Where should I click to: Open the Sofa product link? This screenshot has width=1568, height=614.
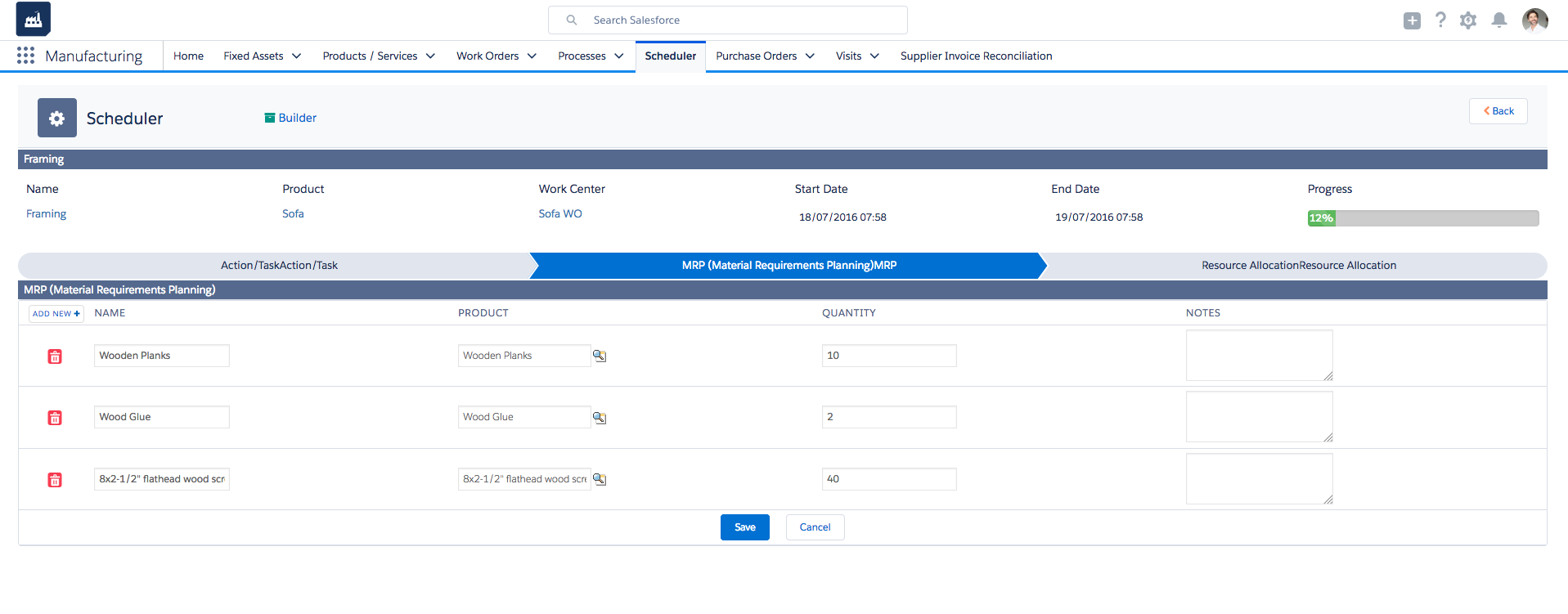pos(293,214)
